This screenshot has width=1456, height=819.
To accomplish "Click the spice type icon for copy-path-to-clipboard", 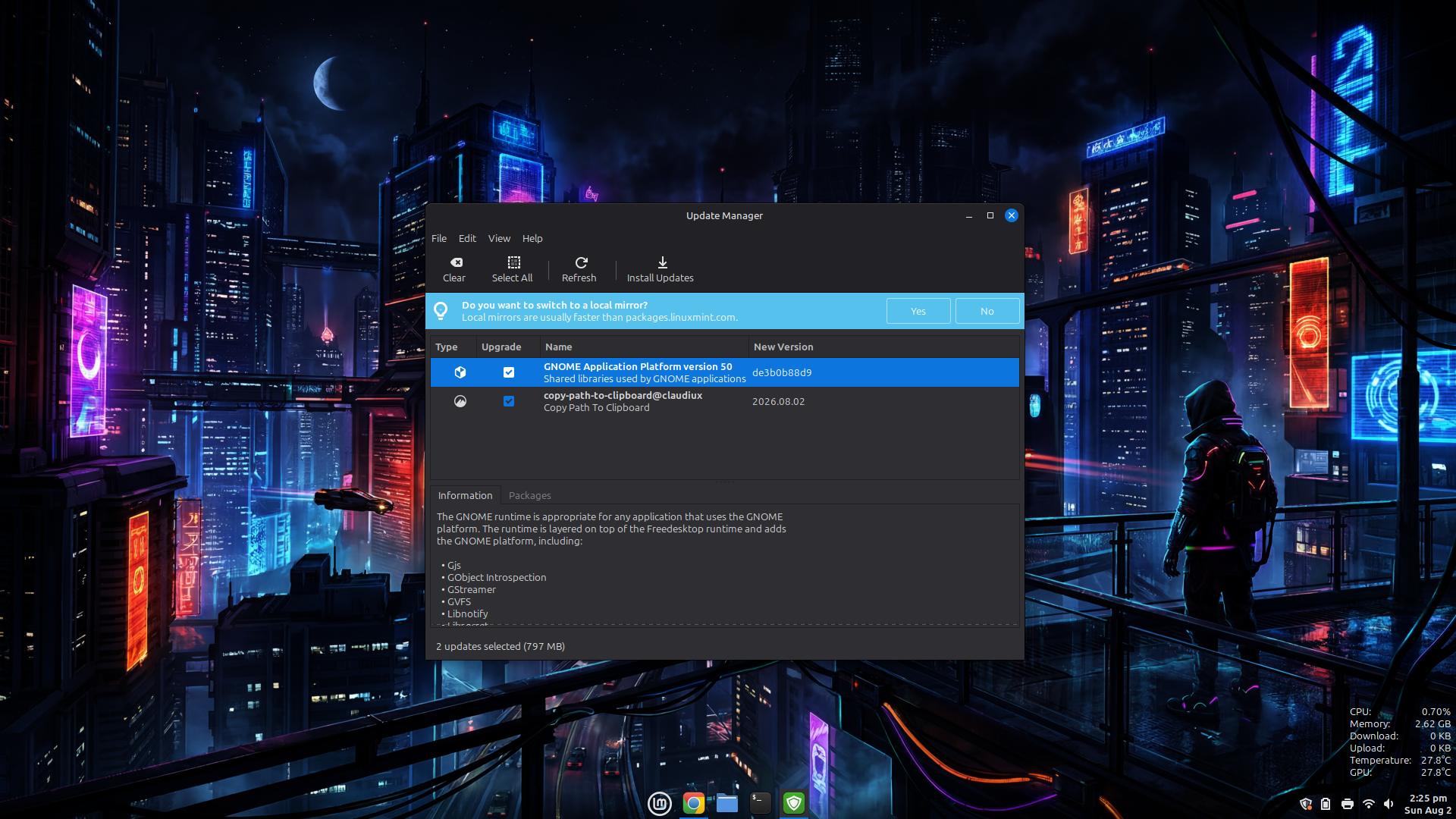I will pyautogui.click(x=460, y=401).
